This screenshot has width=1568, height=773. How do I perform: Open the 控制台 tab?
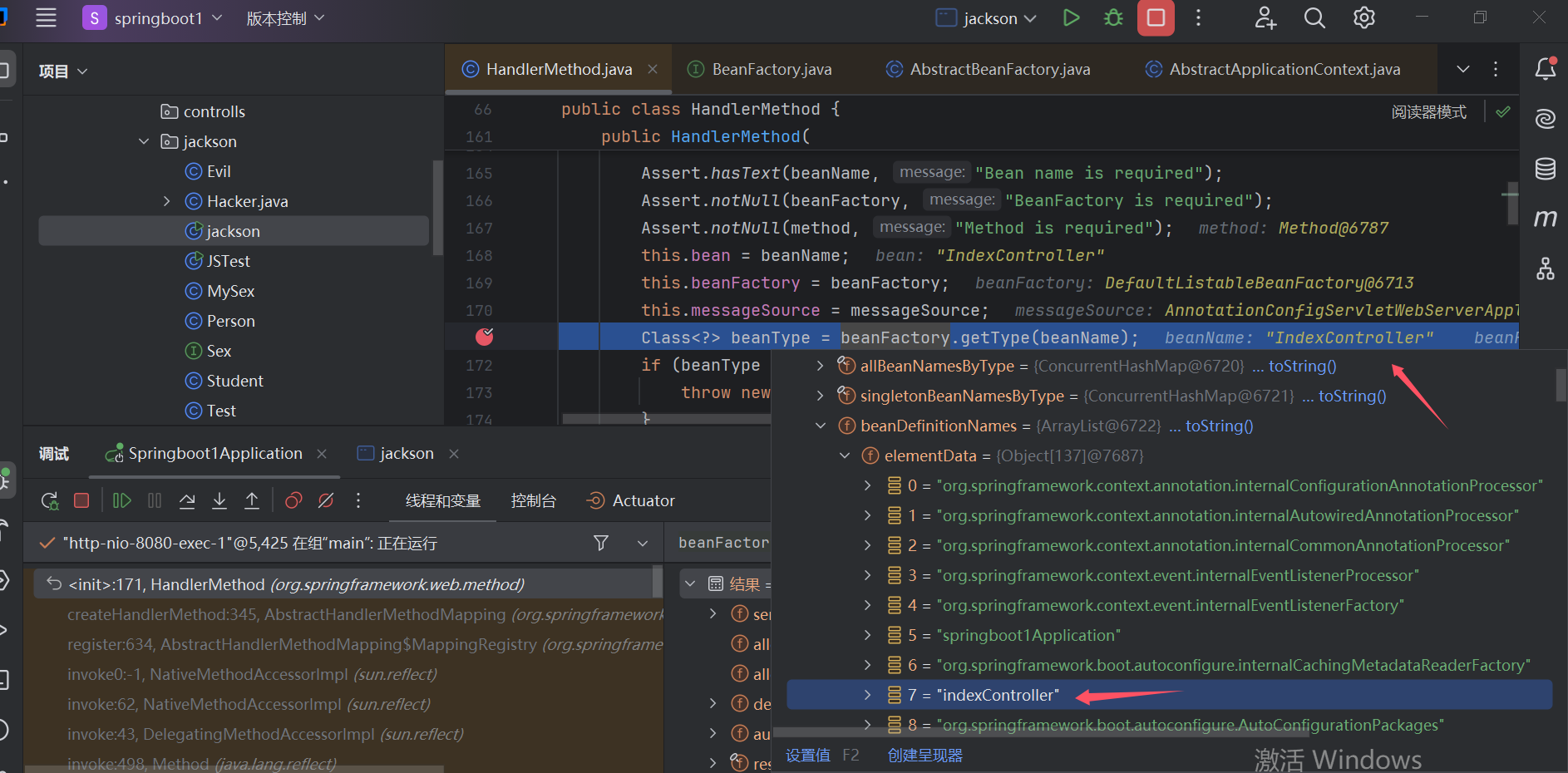[x=533, y=500]
